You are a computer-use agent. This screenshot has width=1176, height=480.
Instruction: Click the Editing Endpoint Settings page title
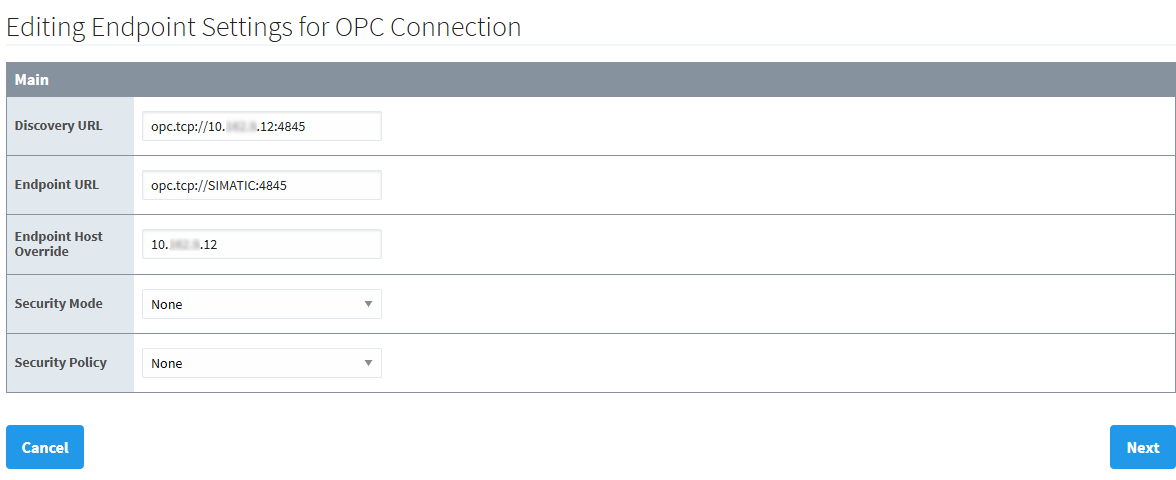point(263,27)
